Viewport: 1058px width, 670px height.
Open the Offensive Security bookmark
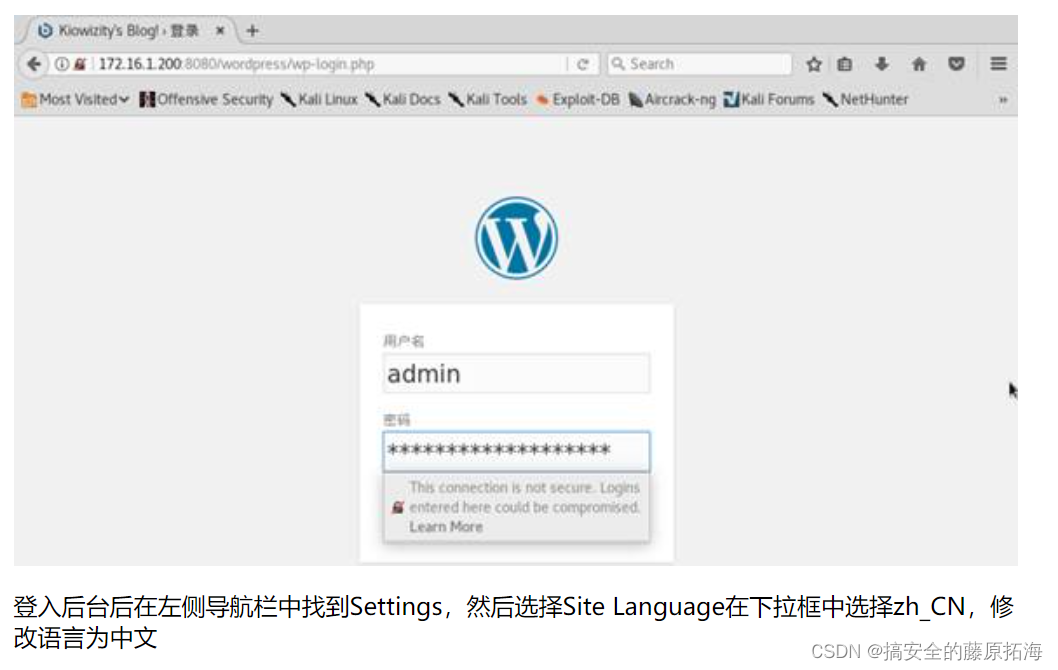(206, 100)
